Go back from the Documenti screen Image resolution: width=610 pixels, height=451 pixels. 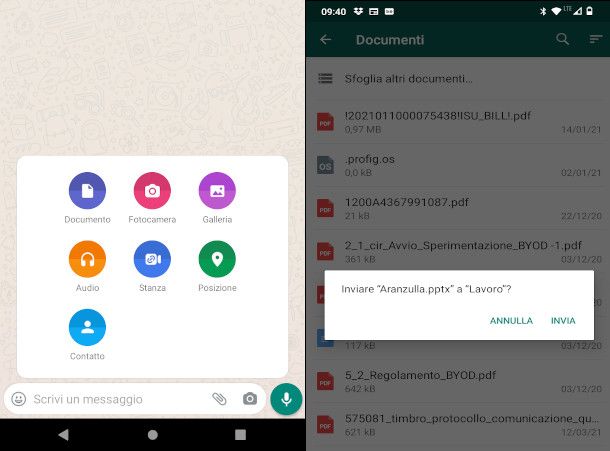tap(326, 39)
